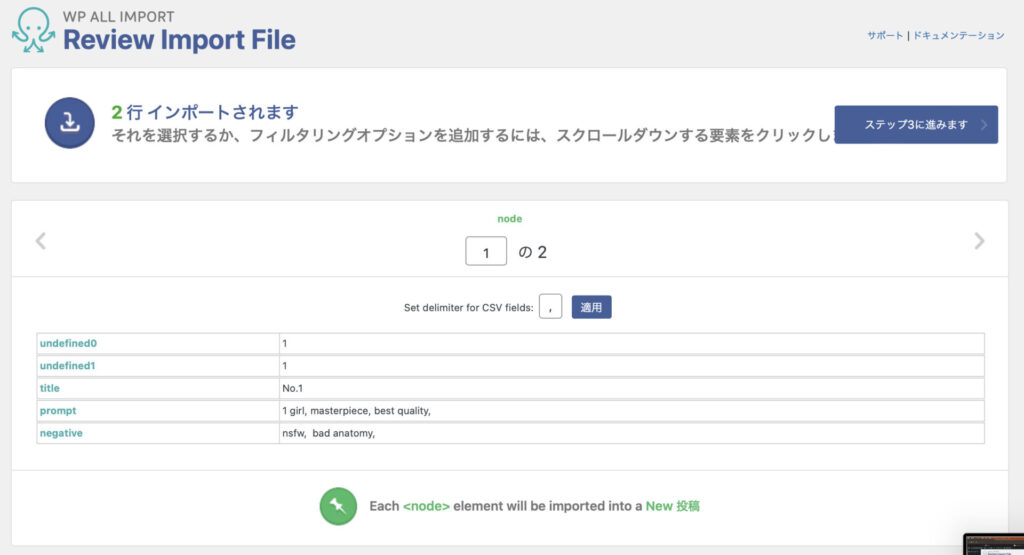Click the prompt value '1 girl, masterpiece'

point(356,411)
